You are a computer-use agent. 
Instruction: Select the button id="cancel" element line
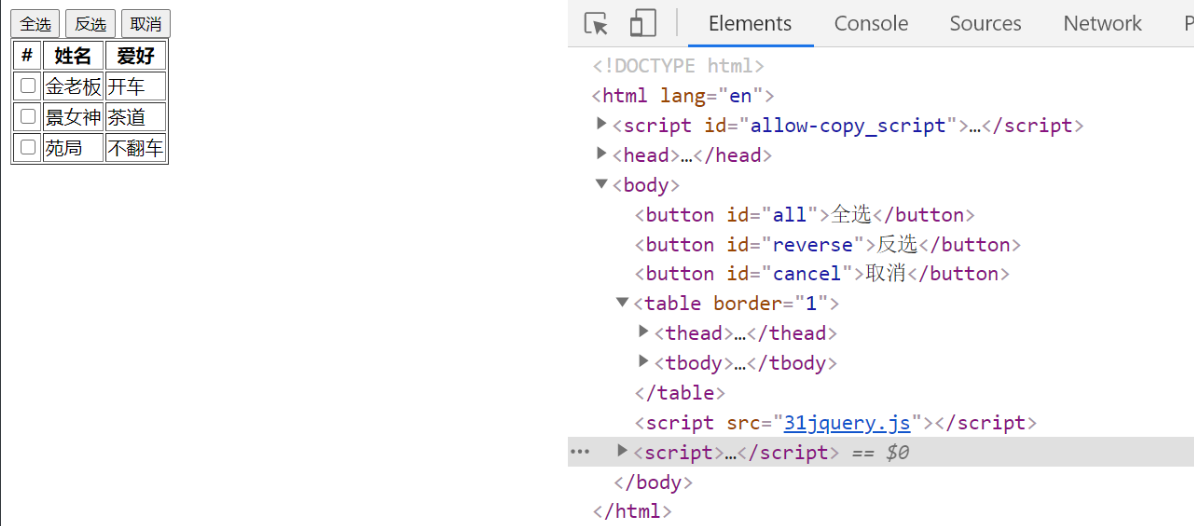pos(822,273)
